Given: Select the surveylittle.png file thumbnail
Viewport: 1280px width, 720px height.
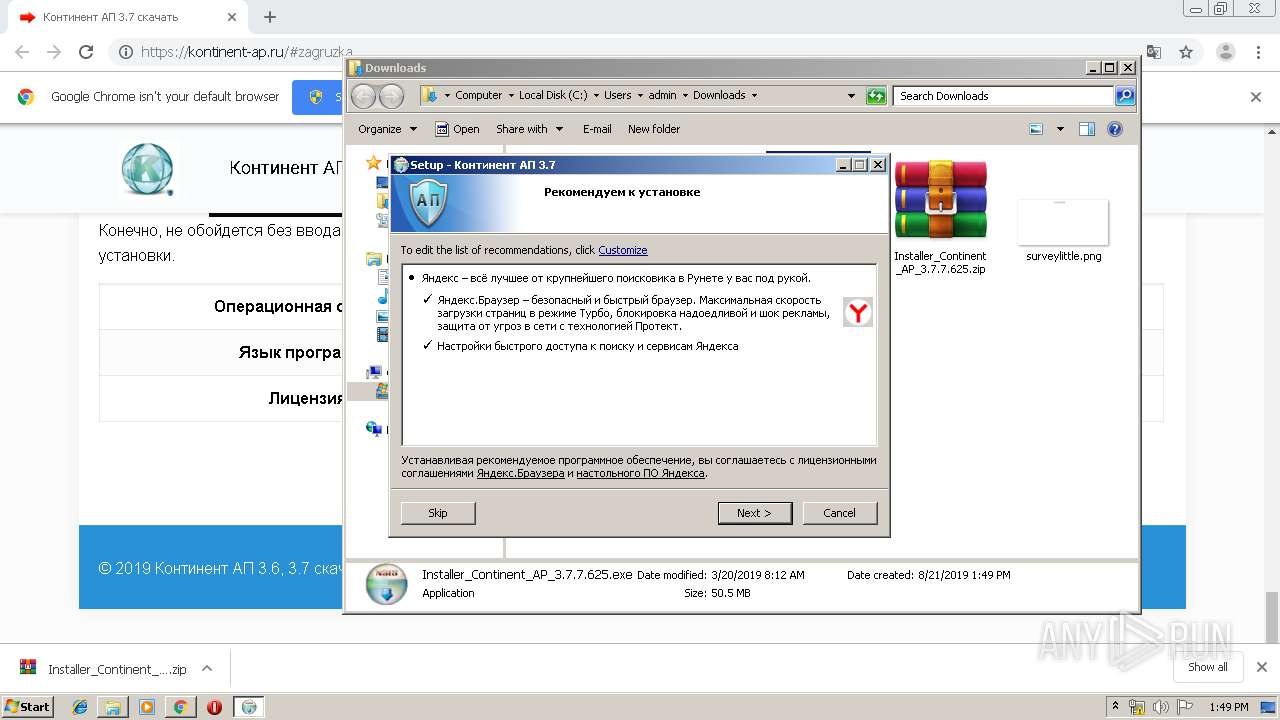Looking at the screenshot, I should [x=1063, y=229].
